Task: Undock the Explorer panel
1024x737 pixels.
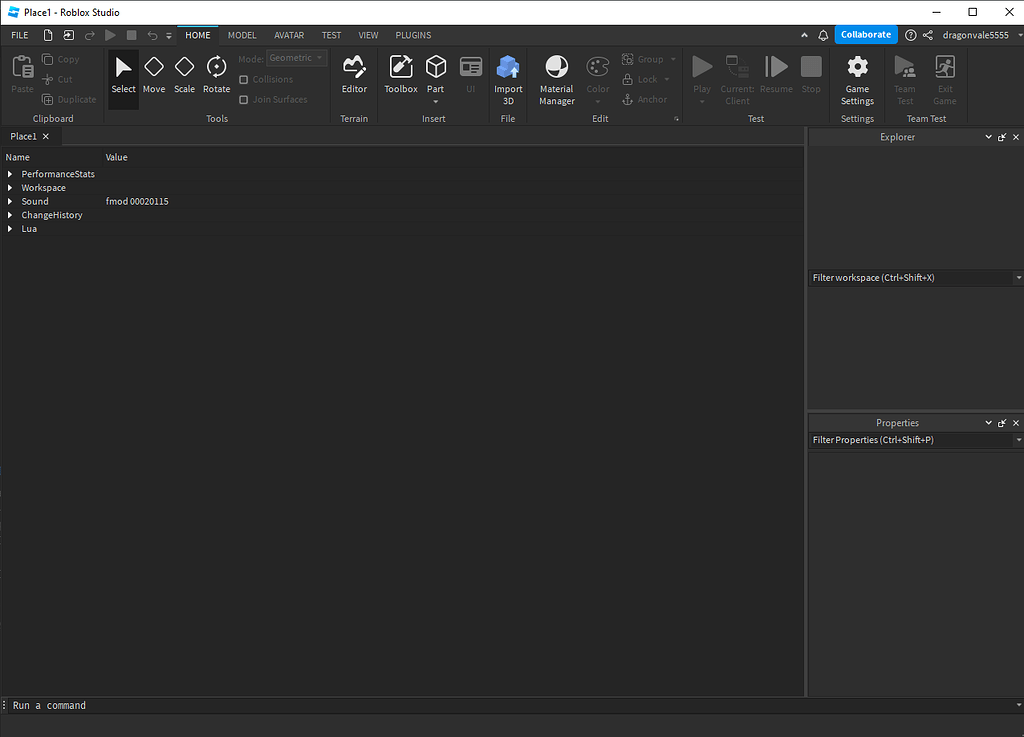Action: pyautogui.click(x=1002, y=137)
